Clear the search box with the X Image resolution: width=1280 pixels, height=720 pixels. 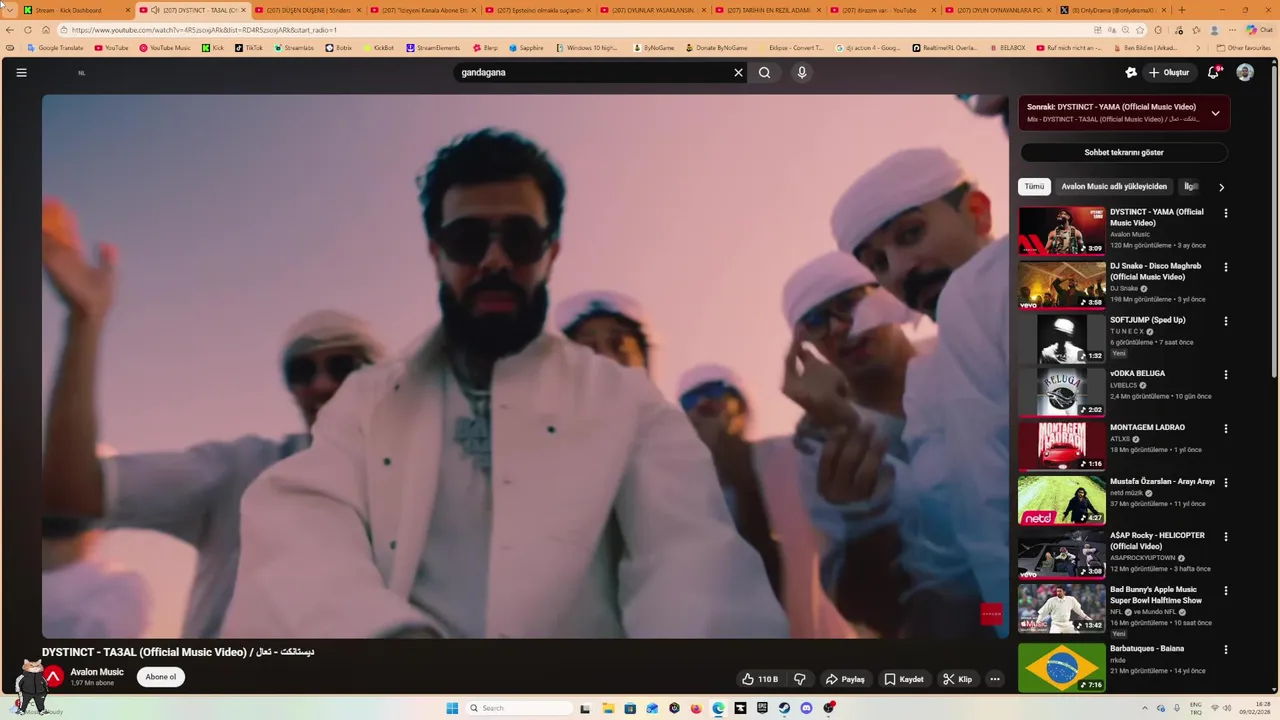(739, 72)
